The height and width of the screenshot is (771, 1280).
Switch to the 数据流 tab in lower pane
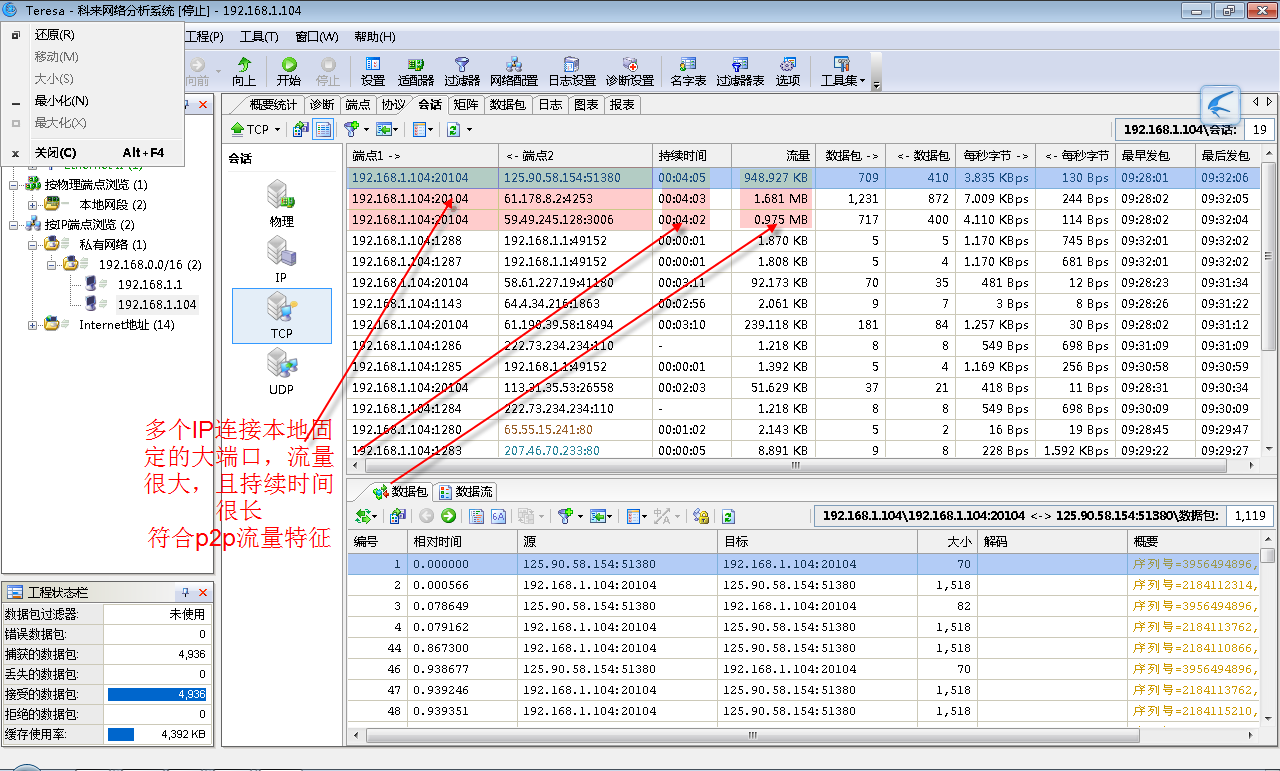[x=466, y=492]
